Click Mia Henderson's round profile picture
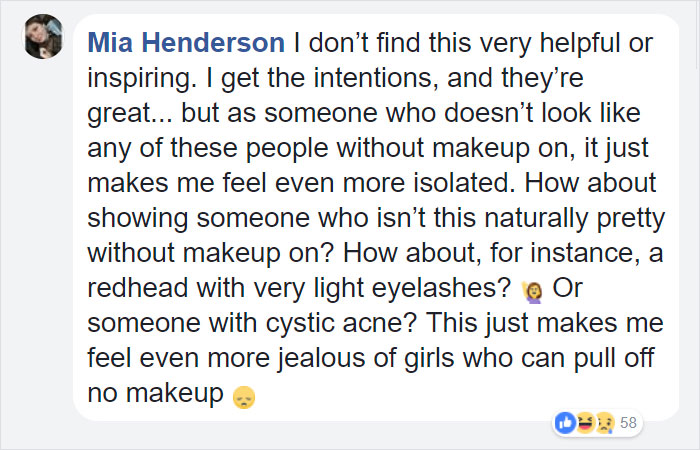This screenshot has height=450, width=700. coord(43,37)
